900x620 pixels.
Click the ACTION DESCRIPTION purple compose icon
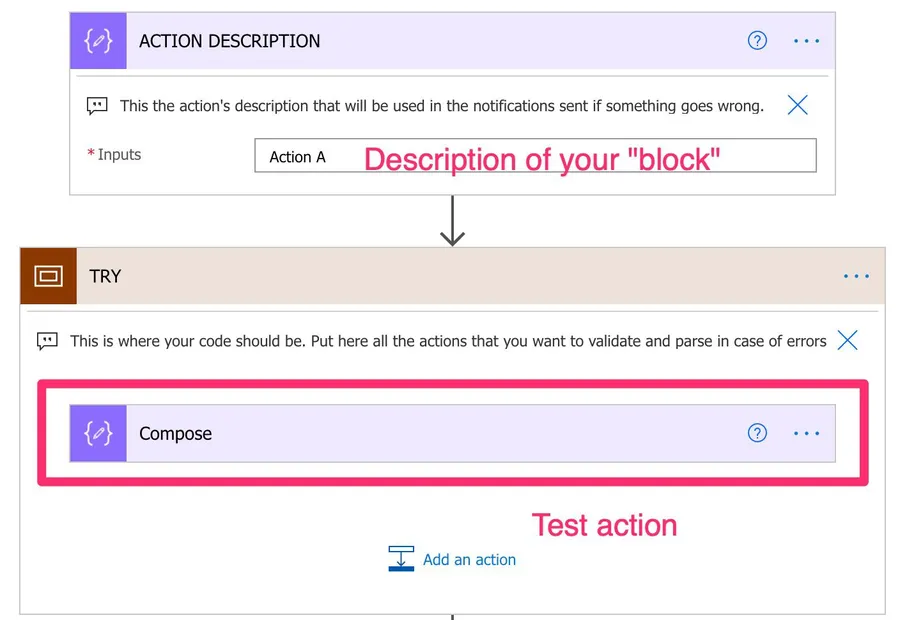(98, 41)
